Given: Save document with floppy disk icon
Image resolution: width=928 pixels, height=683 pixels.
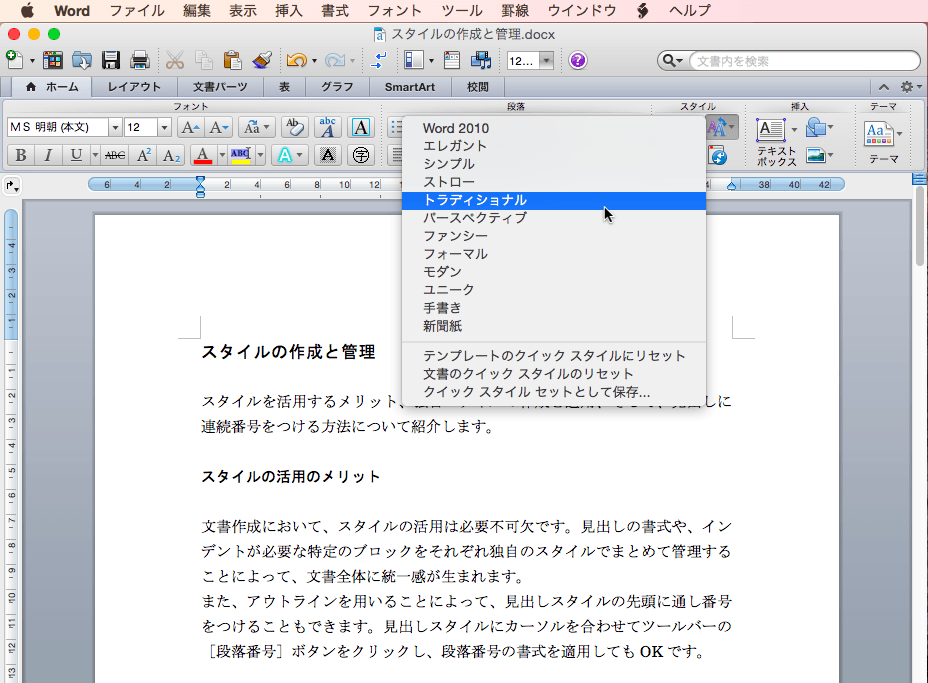Looking at the screenshot, I should tap(111, 60).
